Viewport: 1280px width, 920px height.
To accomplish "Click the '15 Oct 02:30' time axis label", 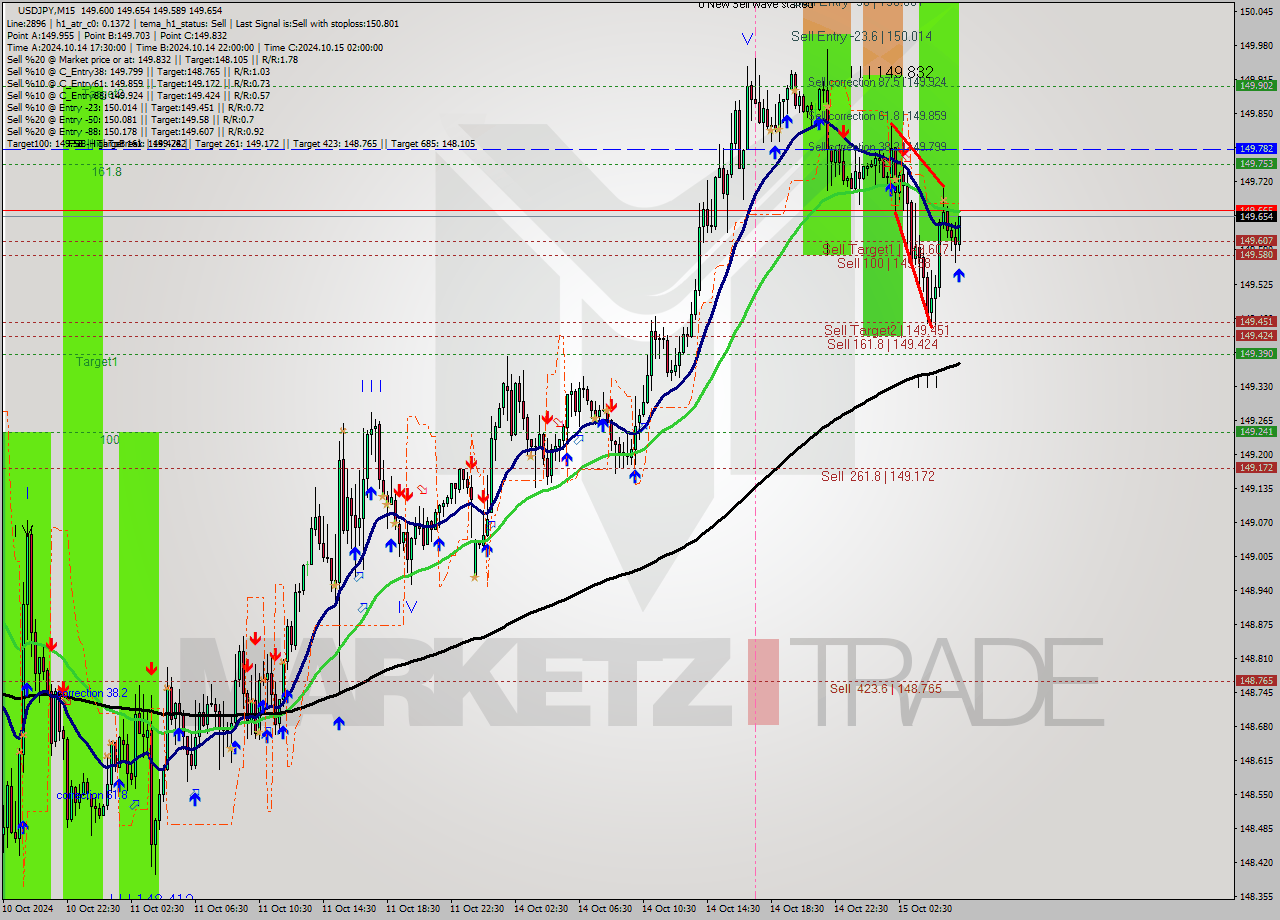I will pyautogui.click(x=925, y=909).
